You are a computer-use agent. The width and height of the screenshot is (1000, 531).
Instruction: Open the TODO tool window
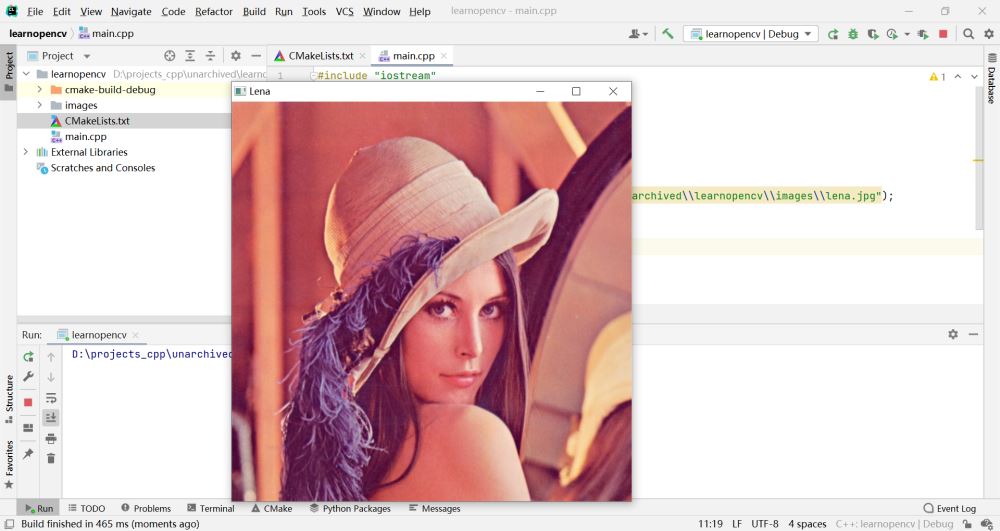(x=87, y=508)
